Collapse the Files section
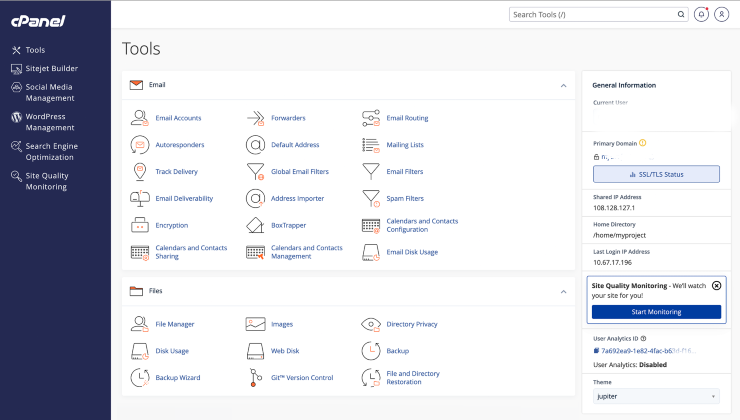The width and height of the screenshot is (740, 420). pyautogui.click(x=563, y=291)
